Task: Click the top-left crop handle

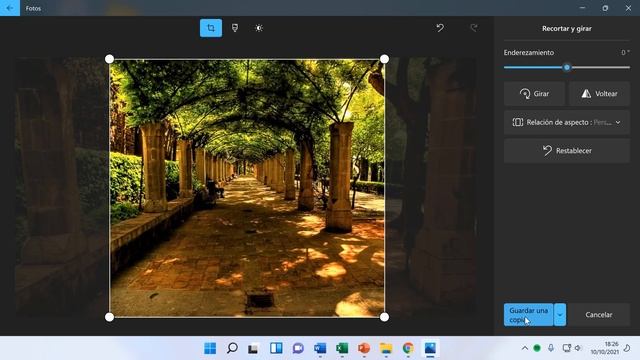Action: (109, 59)
